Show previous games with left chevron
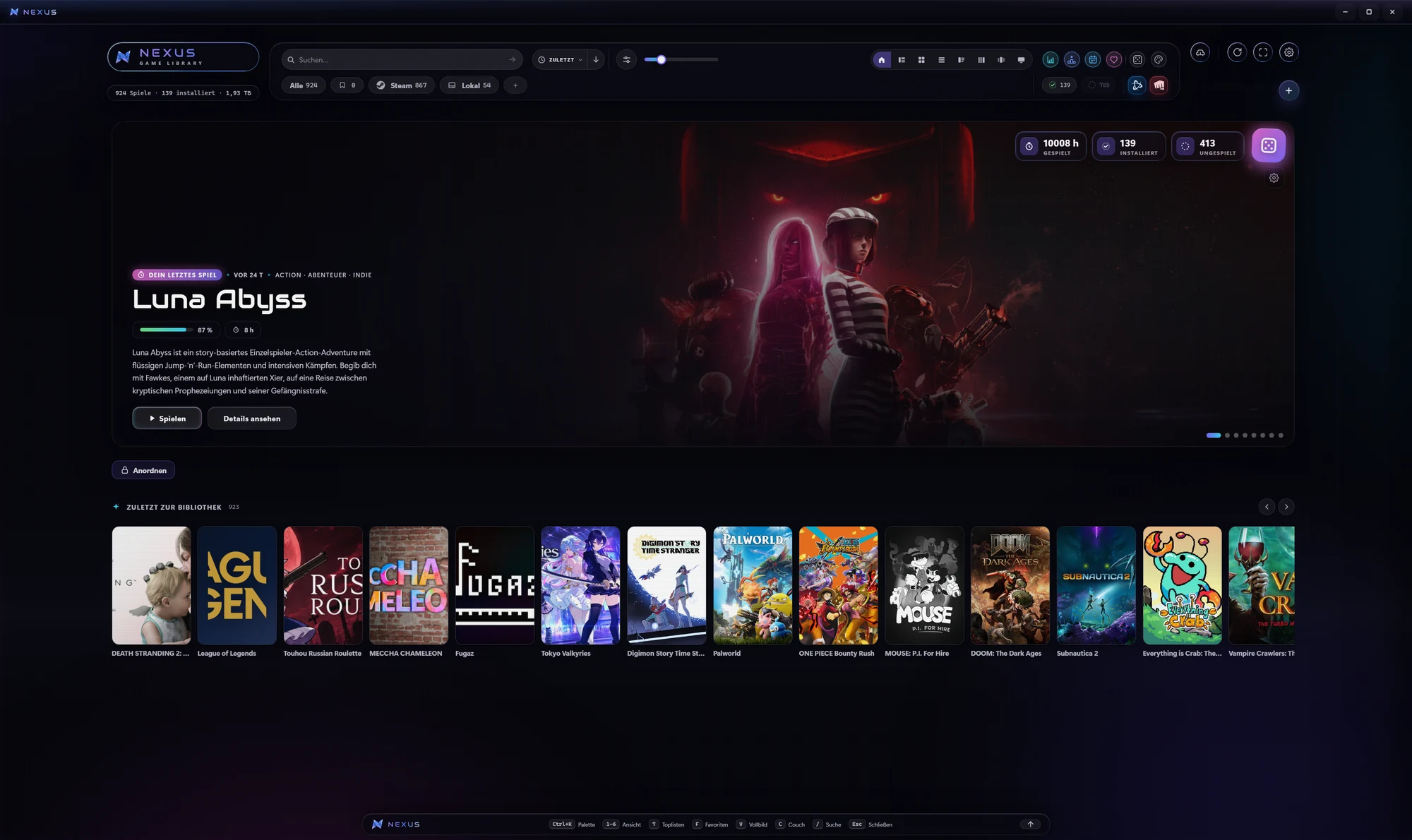This screenshot has height=840, width=1412. (1267, 507)
